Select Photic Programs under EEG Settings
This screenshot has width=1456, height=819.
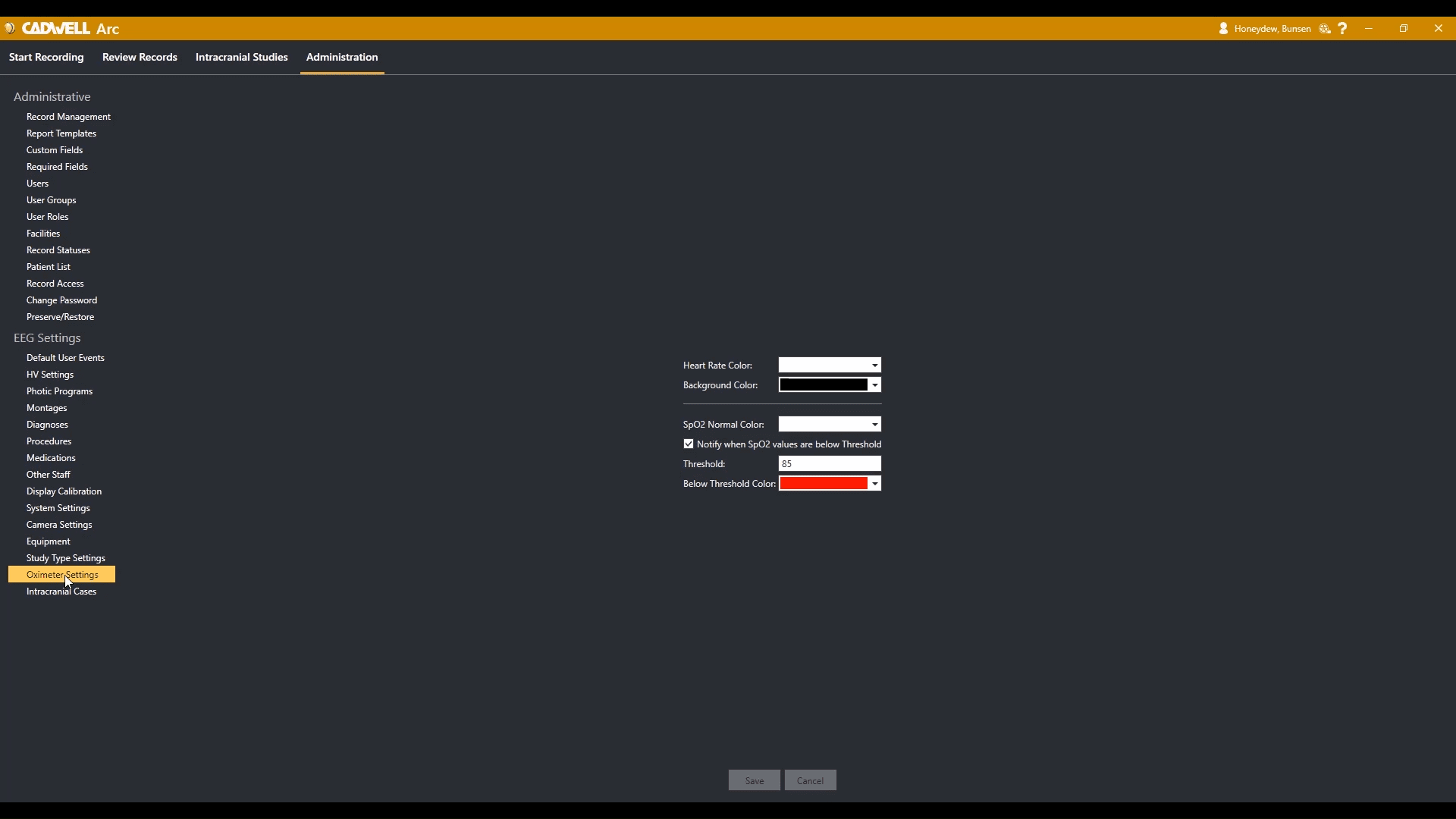coord(59,391)
